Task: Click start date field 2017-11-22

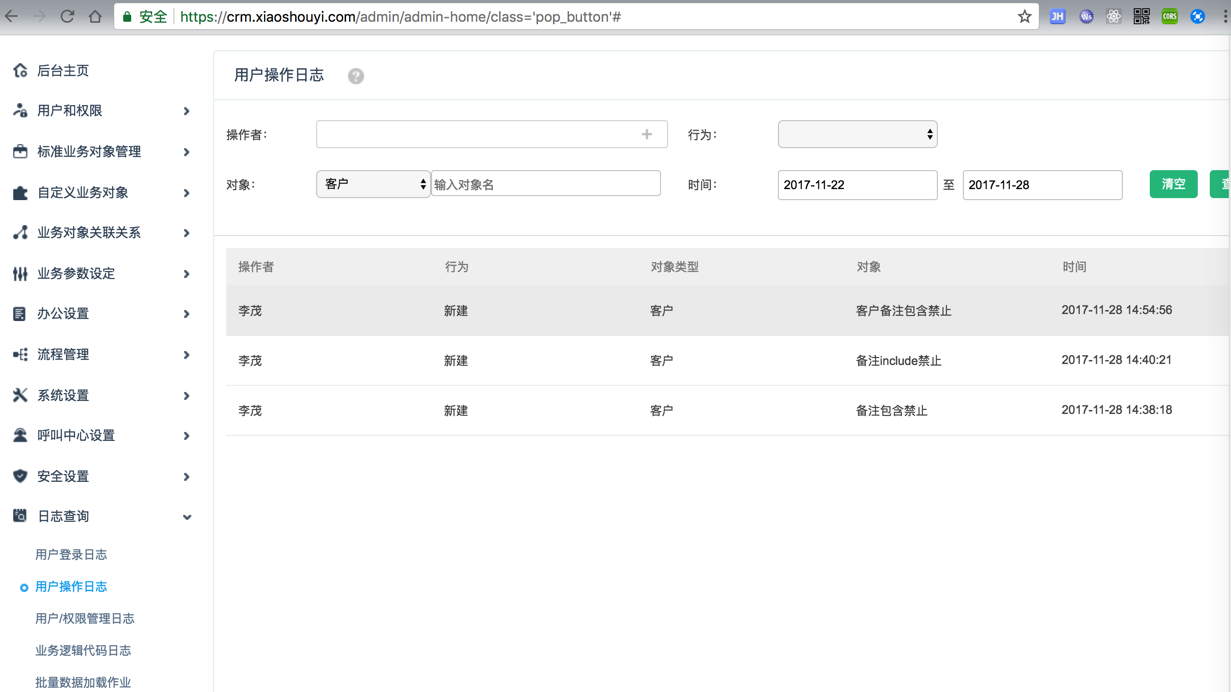Action: tap(858, 185)
